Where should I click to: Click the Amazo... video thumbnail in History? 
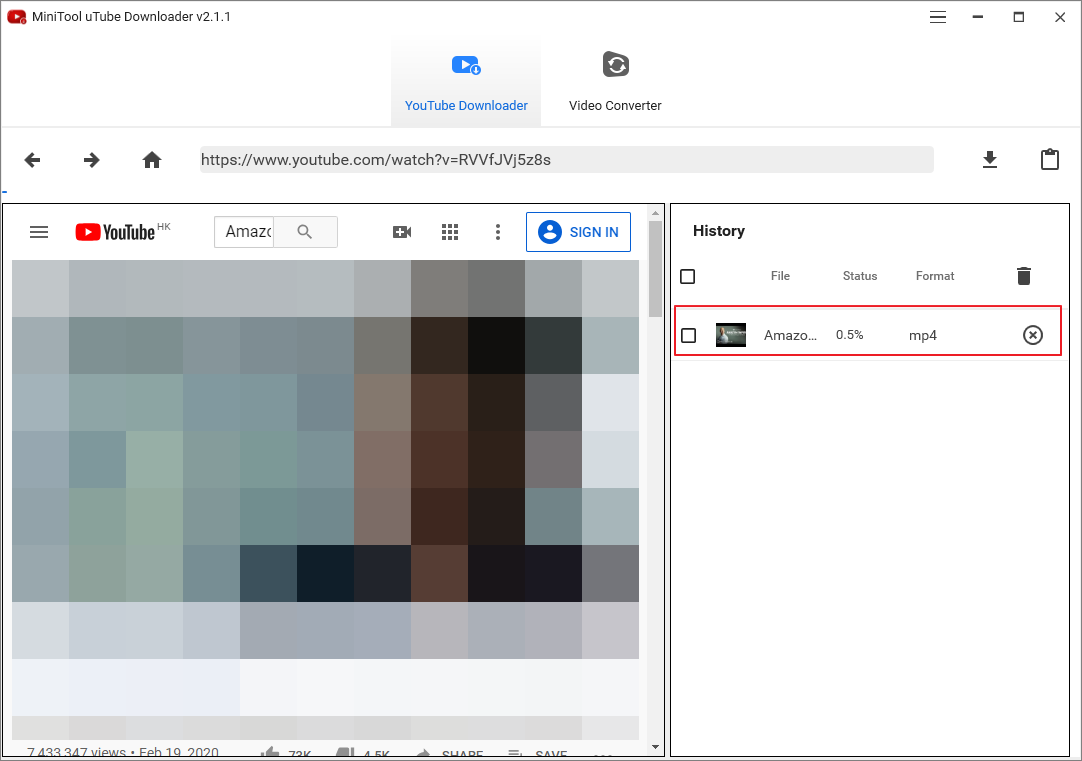(731, 335)
